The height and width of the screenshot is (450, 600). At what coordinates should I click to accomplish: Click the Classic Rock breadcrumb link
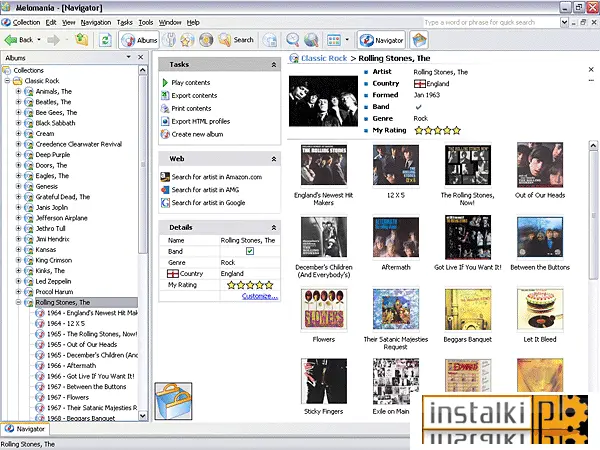pos(324,58)
